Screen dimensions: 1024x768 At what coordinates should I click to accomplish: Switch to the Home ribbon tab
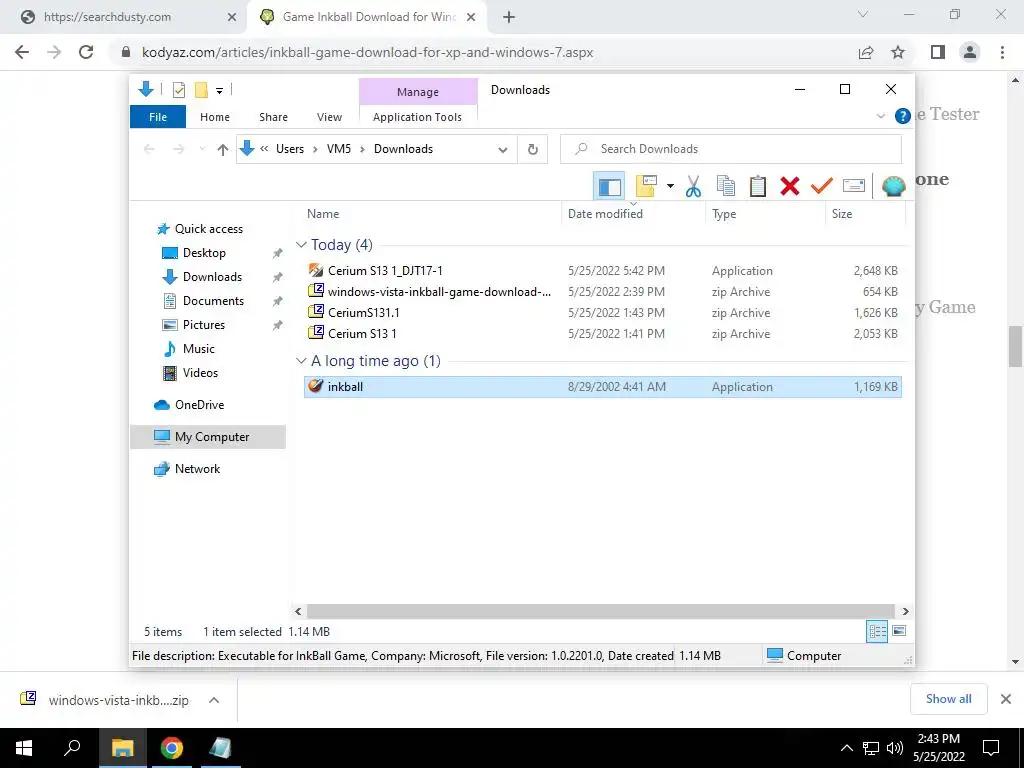point(215,117)
